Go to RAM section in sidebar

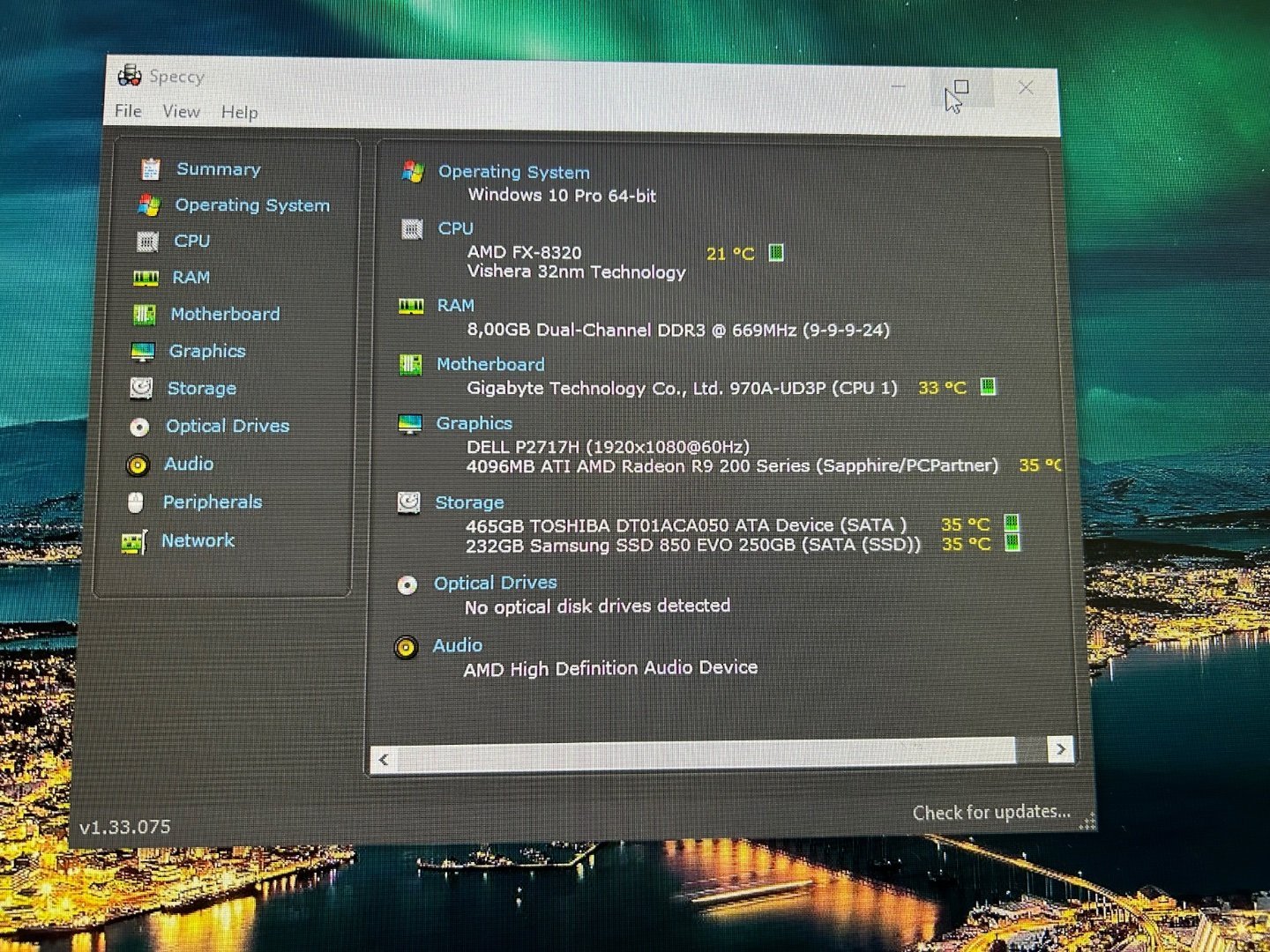pyautogui.click(x=190, y=278)
